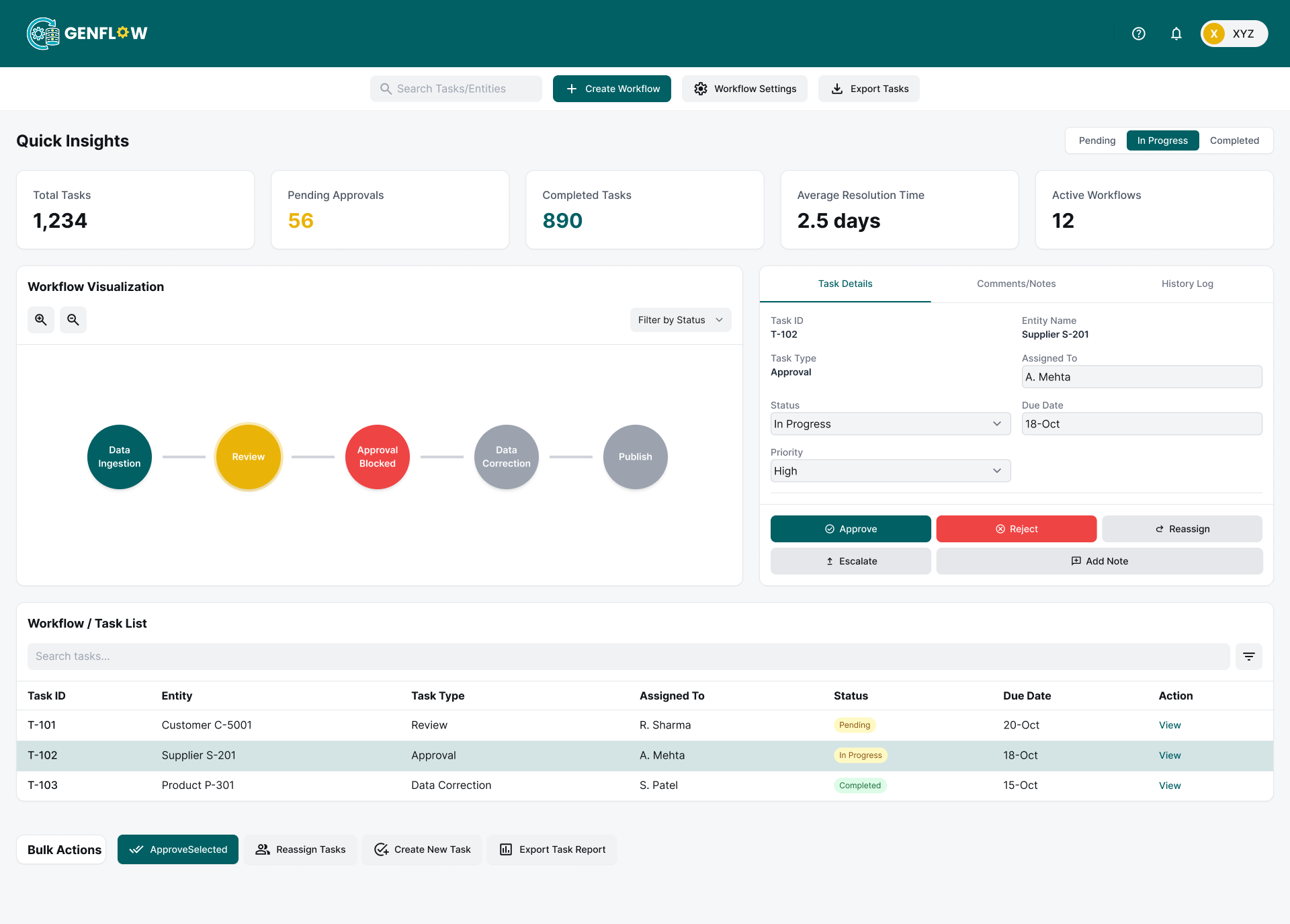Click the Customer C-5001 entity cell
The height and width of the screenshot is (924, 1290).
pyautogui.click(x=206, y=725)
